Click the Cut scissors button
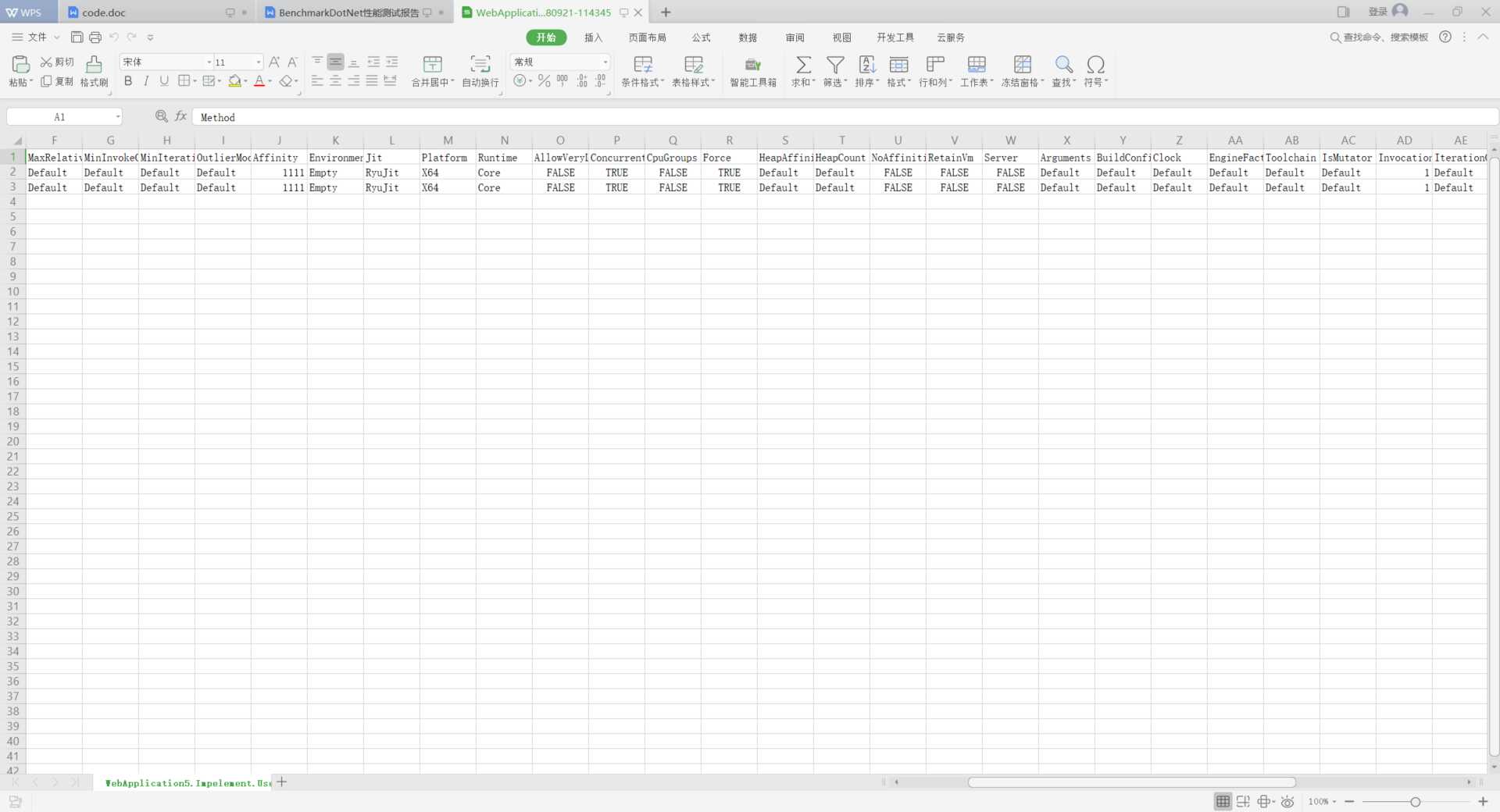1500x812 pixels. pos(57,62)
